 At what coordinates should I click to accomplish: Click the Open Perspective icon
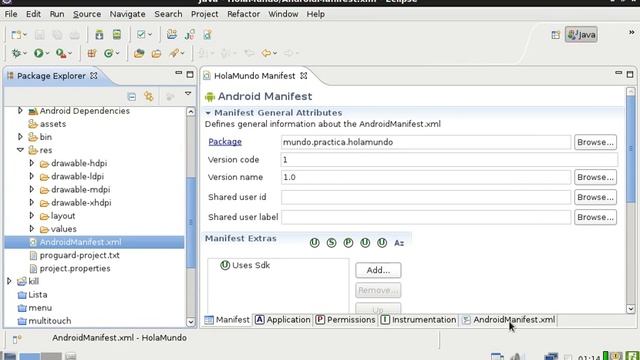(556, 35)
